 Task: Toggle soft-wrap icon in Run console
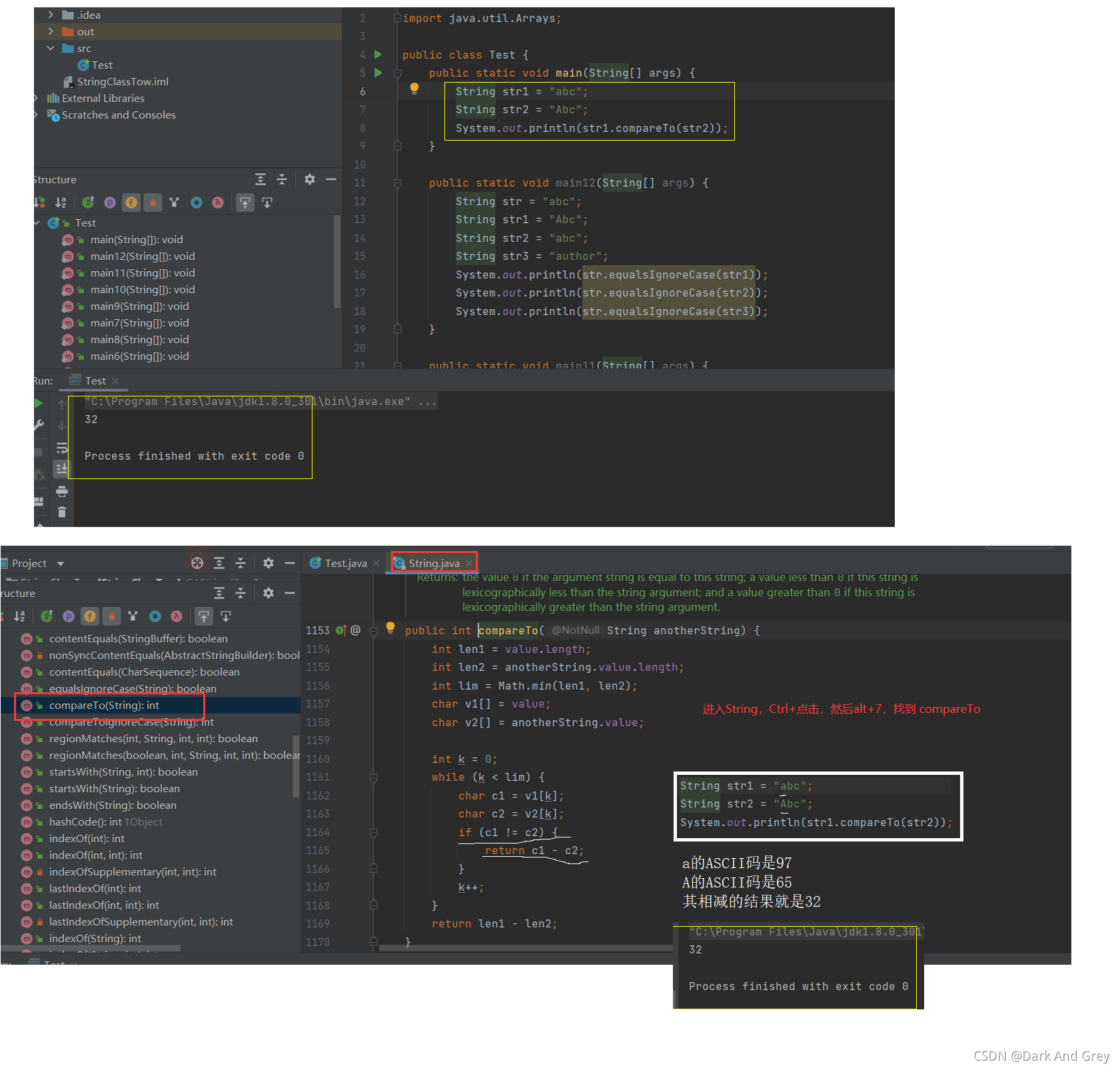(62, 447)
